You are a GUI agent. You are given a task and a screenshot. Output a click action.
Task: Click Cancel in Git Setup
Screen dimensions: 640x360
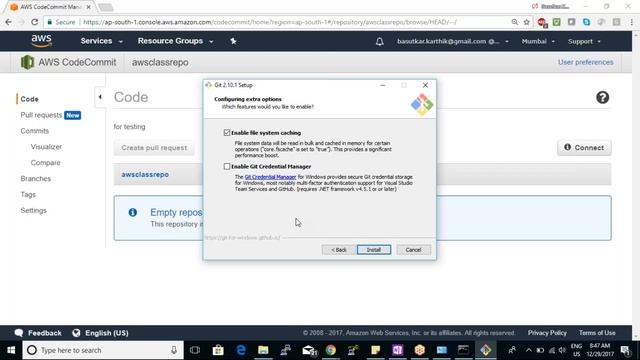coord(413,250)
